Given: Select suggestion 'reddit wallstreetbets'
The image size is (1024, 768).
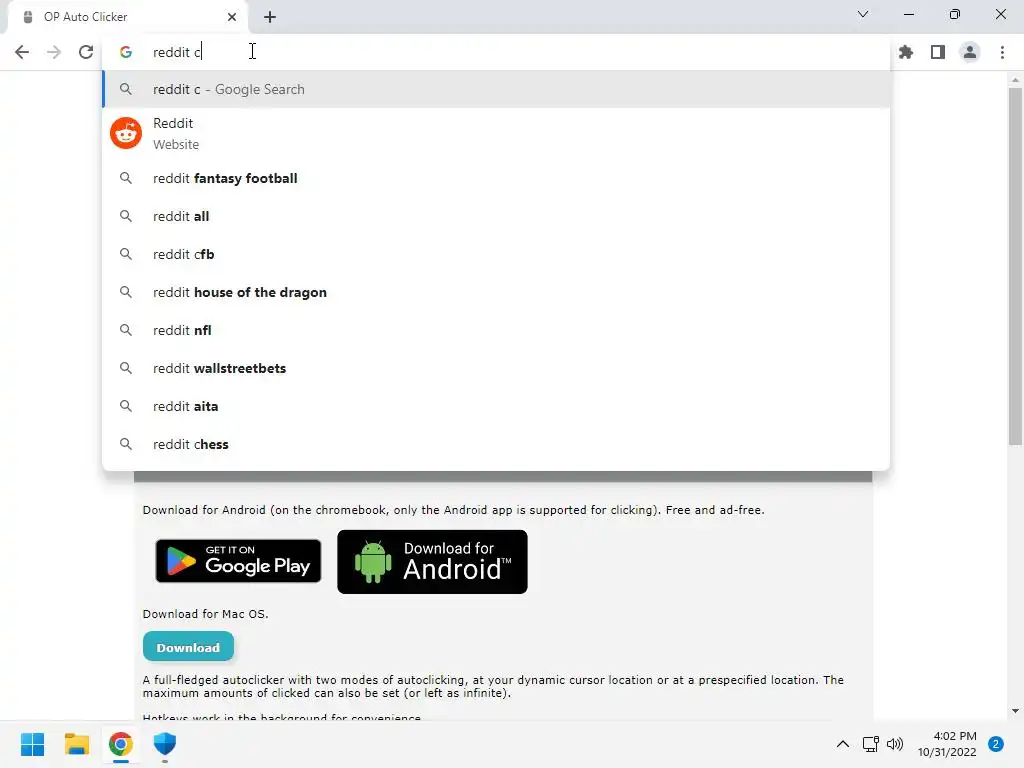Looking at the screenshot, I should tap(496, 368).
